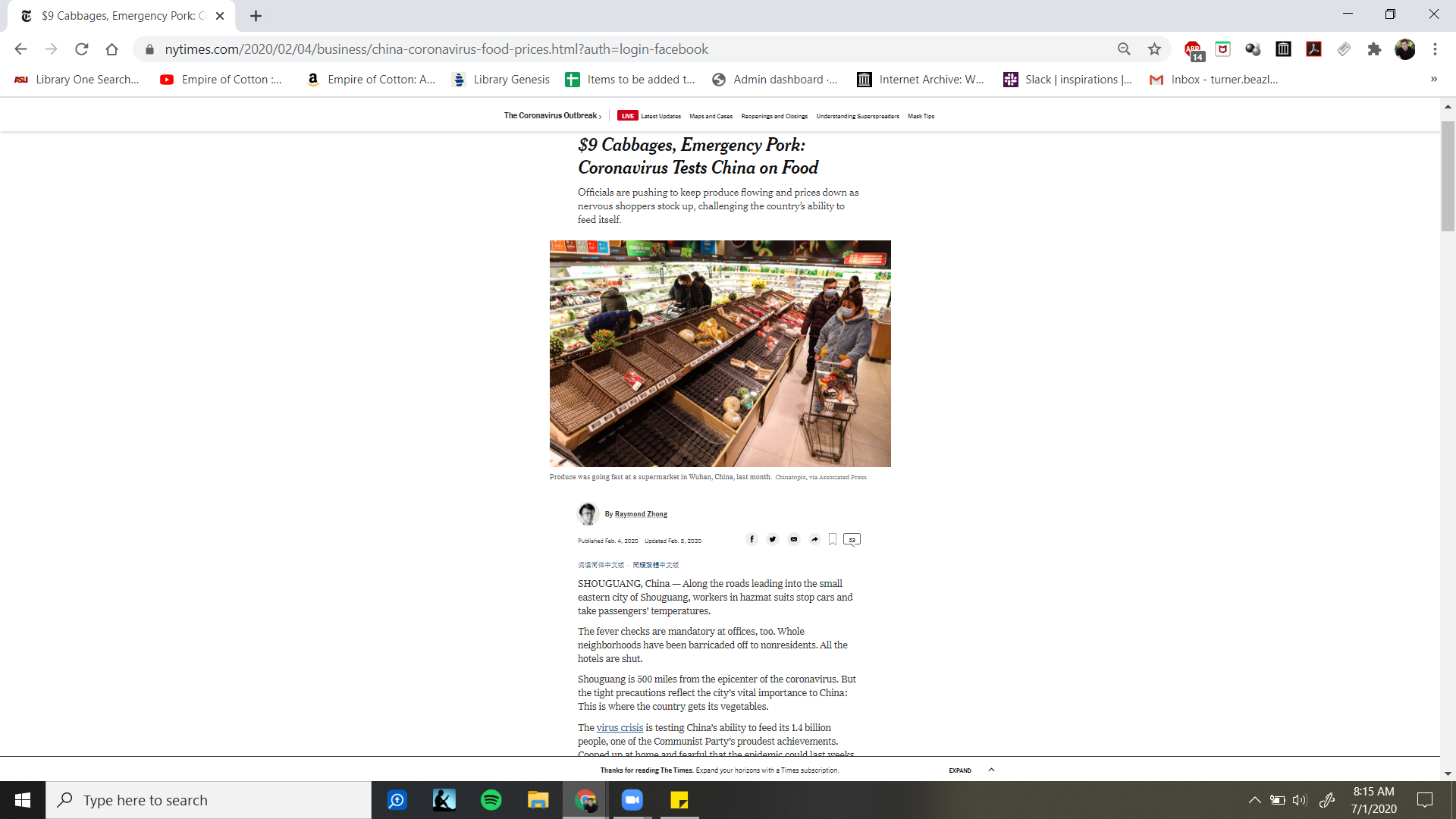Open Maps and Cases section
The image size is (1456, 819).
pos(711,116)
